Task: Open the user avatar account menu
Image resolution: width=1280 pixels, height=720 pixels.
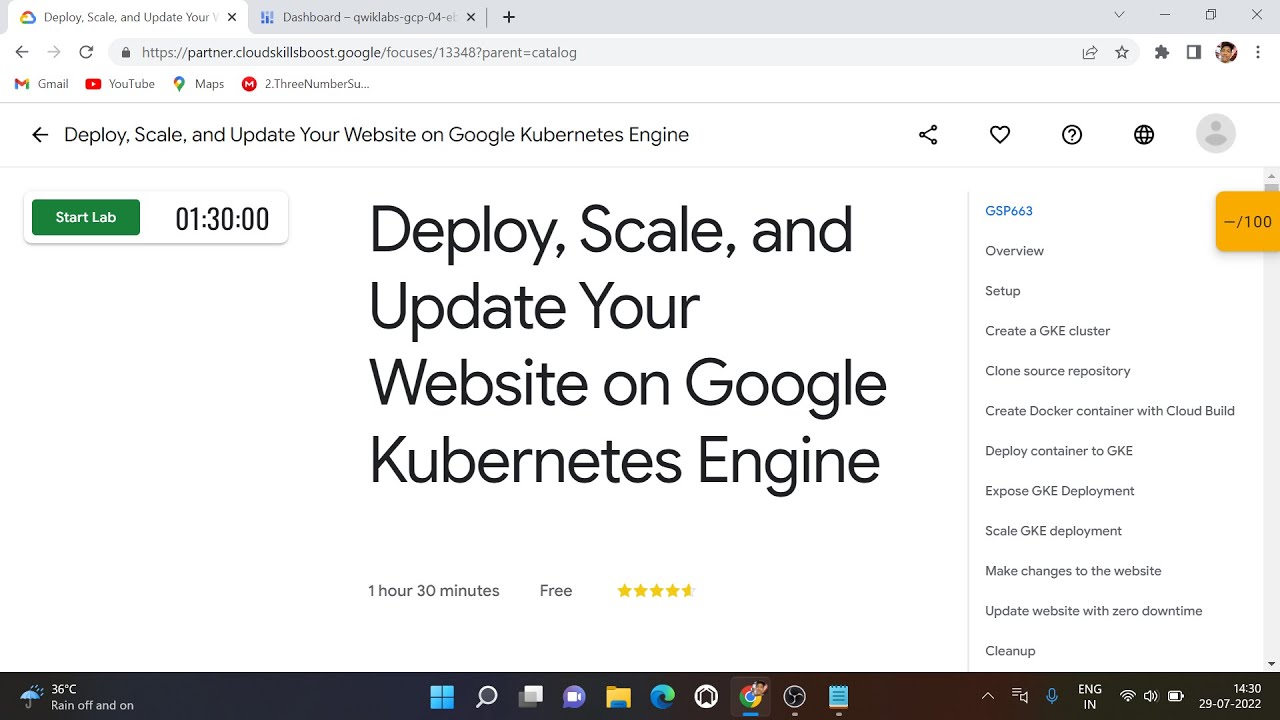Action: coord(1216,134)
